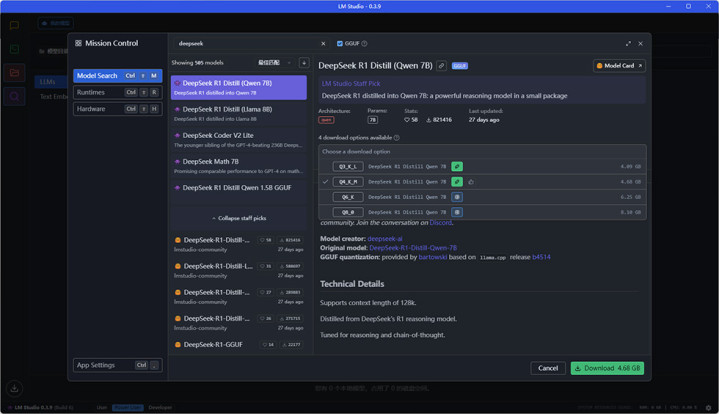The width and height of the screenshot is (719, 414).
Task: Select Text Embedding tab in background window
Action: tap(53, 97)
